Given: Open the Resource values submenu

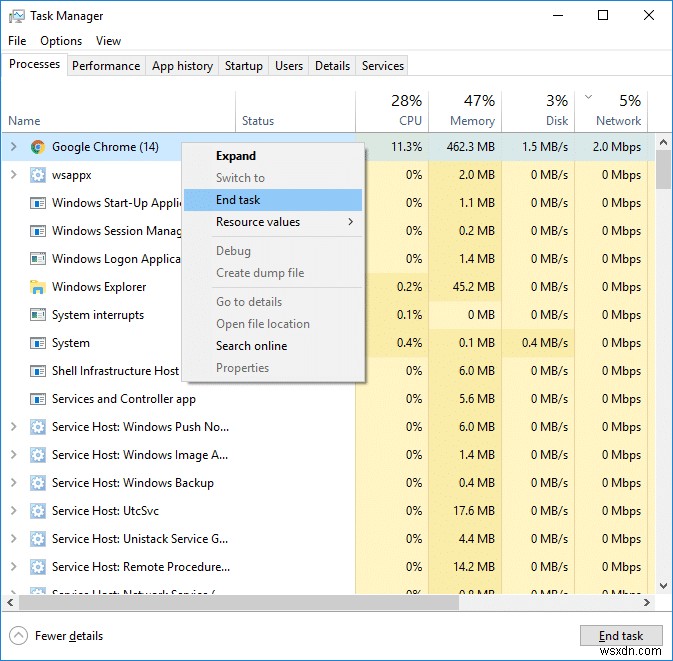Looking at the screenshot, I should click(x=273, y=222).
